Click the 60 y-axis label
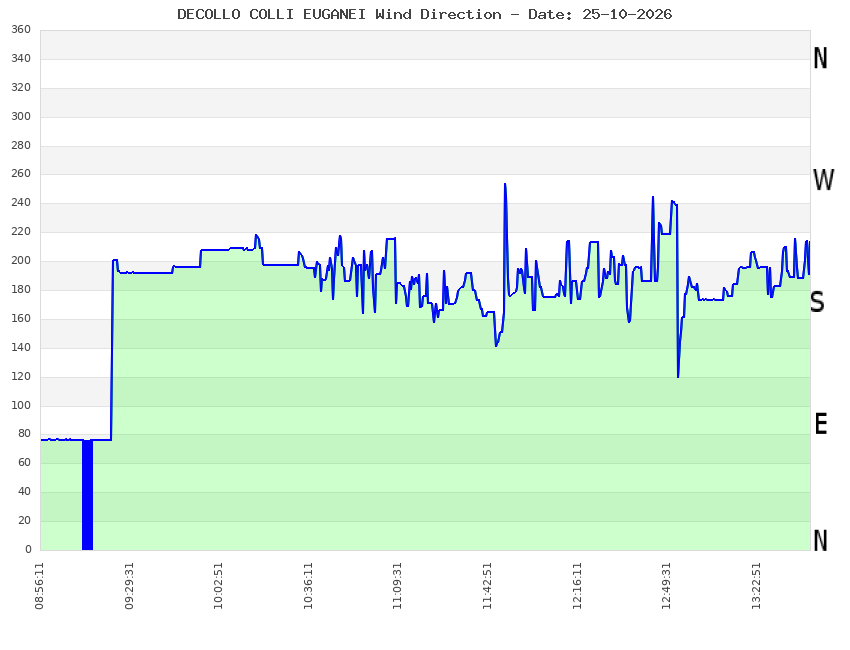 tap(24, 462)
